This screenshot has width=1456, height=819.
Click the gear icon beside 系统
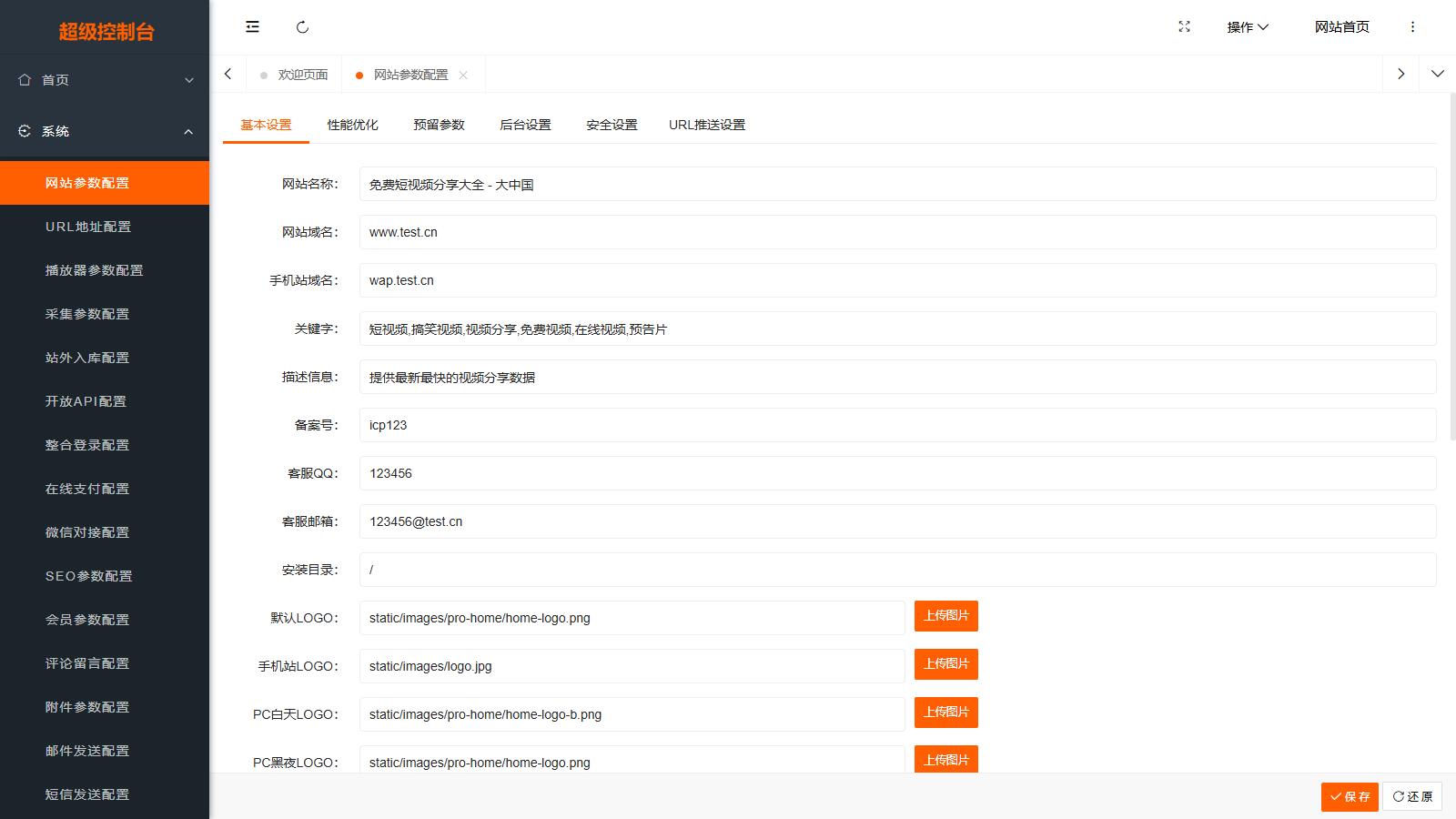(x=25, y=130)
